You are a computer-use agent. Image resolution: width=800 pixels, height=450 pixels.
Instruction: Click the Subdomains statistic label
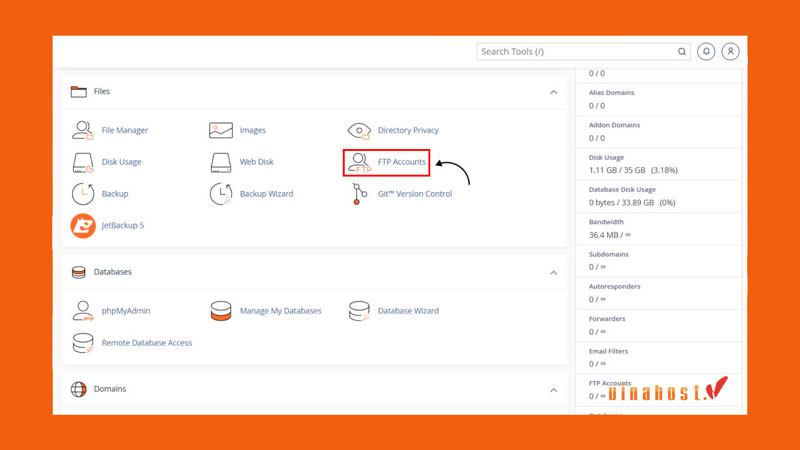608,254
